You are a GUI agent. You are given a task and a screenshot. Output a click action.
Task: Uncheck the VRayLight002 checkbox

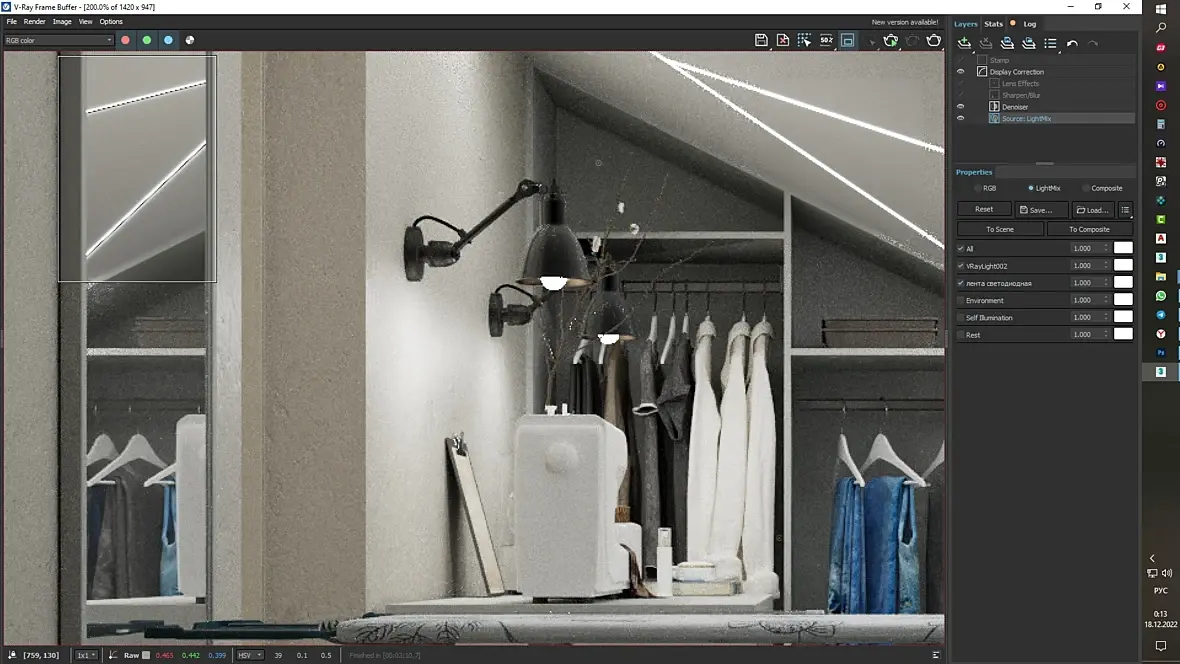tap(960, 266)
